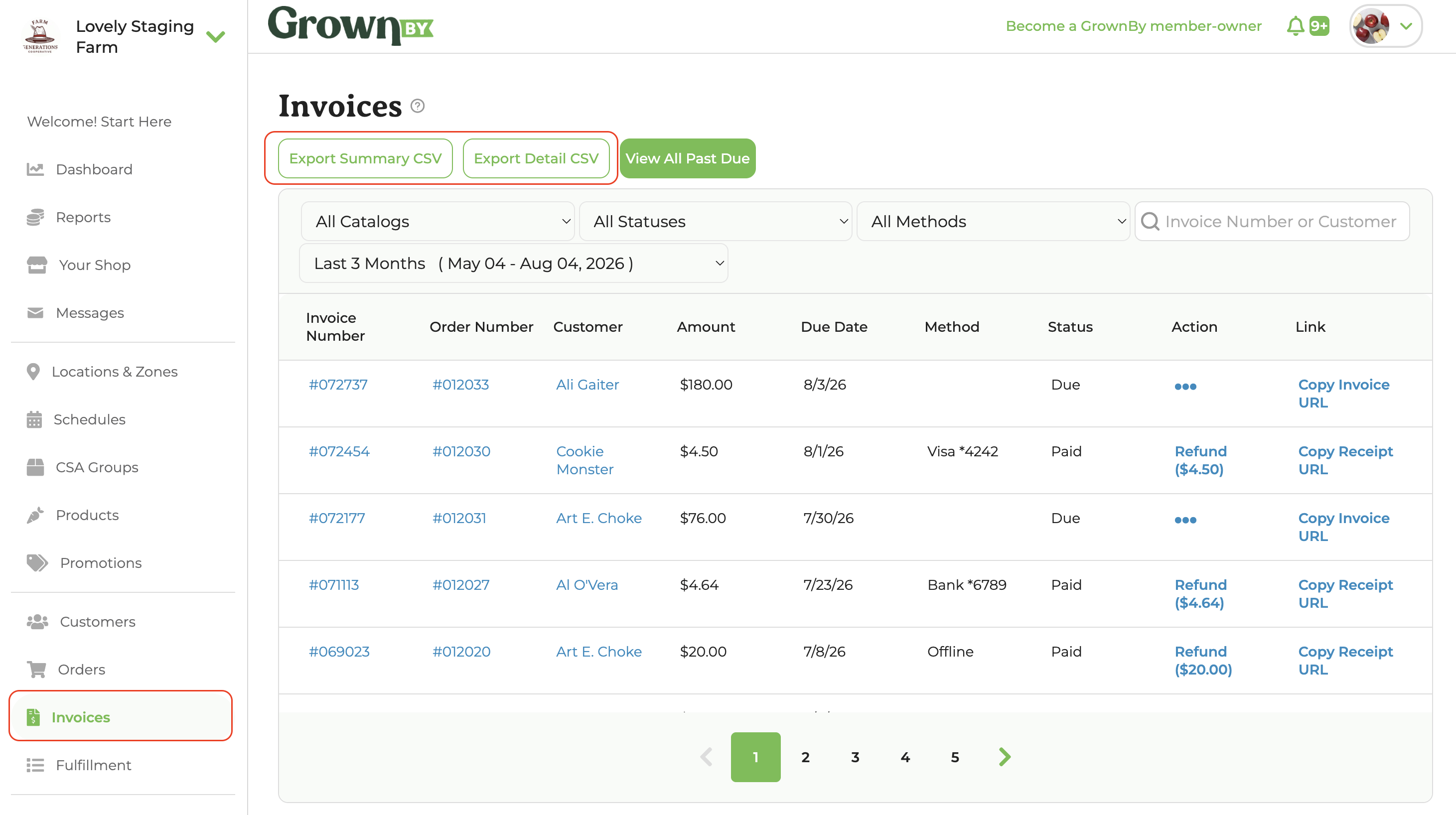Open order #012033
Image resolution: width=1456 pixels, height=815 pixels.
pos(460,384)
